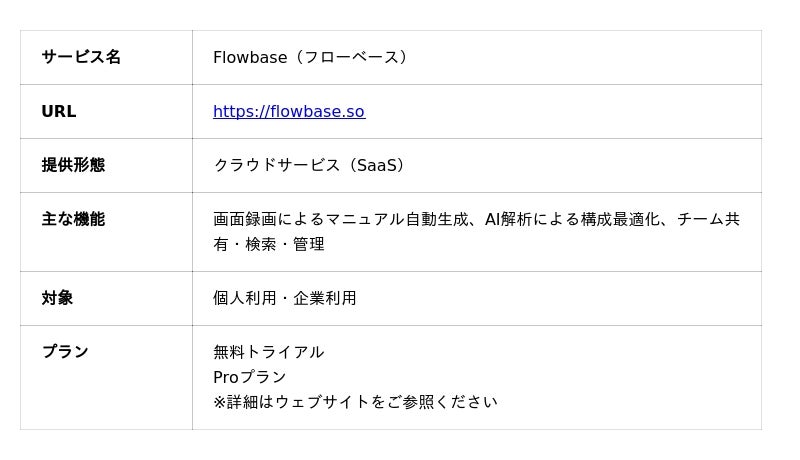Click the ※詳細はウェブサイト note line

(x=355, y=402)
